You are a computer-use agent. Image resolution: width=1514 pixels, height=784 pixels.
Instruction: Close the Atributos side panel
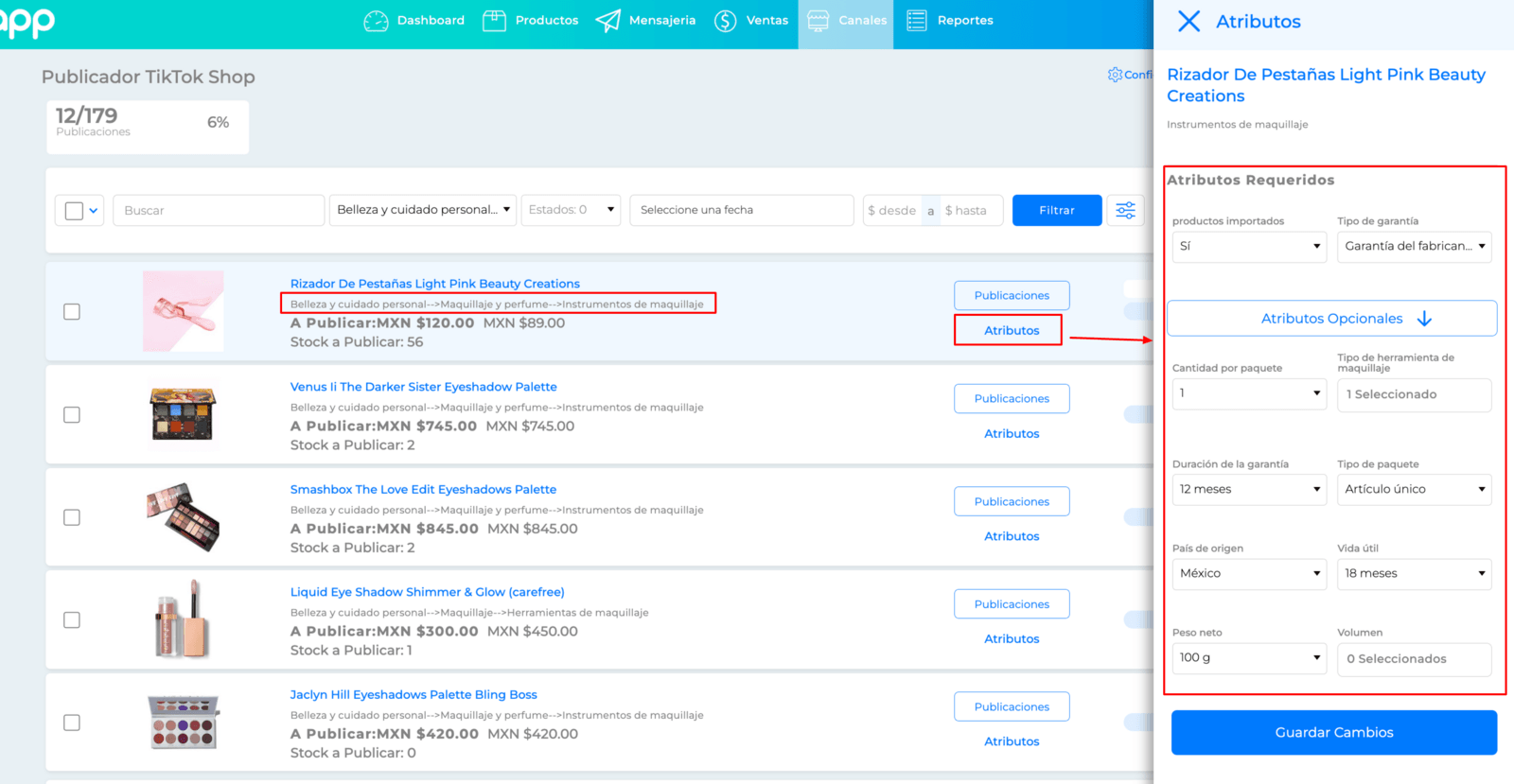[1189, 21]
